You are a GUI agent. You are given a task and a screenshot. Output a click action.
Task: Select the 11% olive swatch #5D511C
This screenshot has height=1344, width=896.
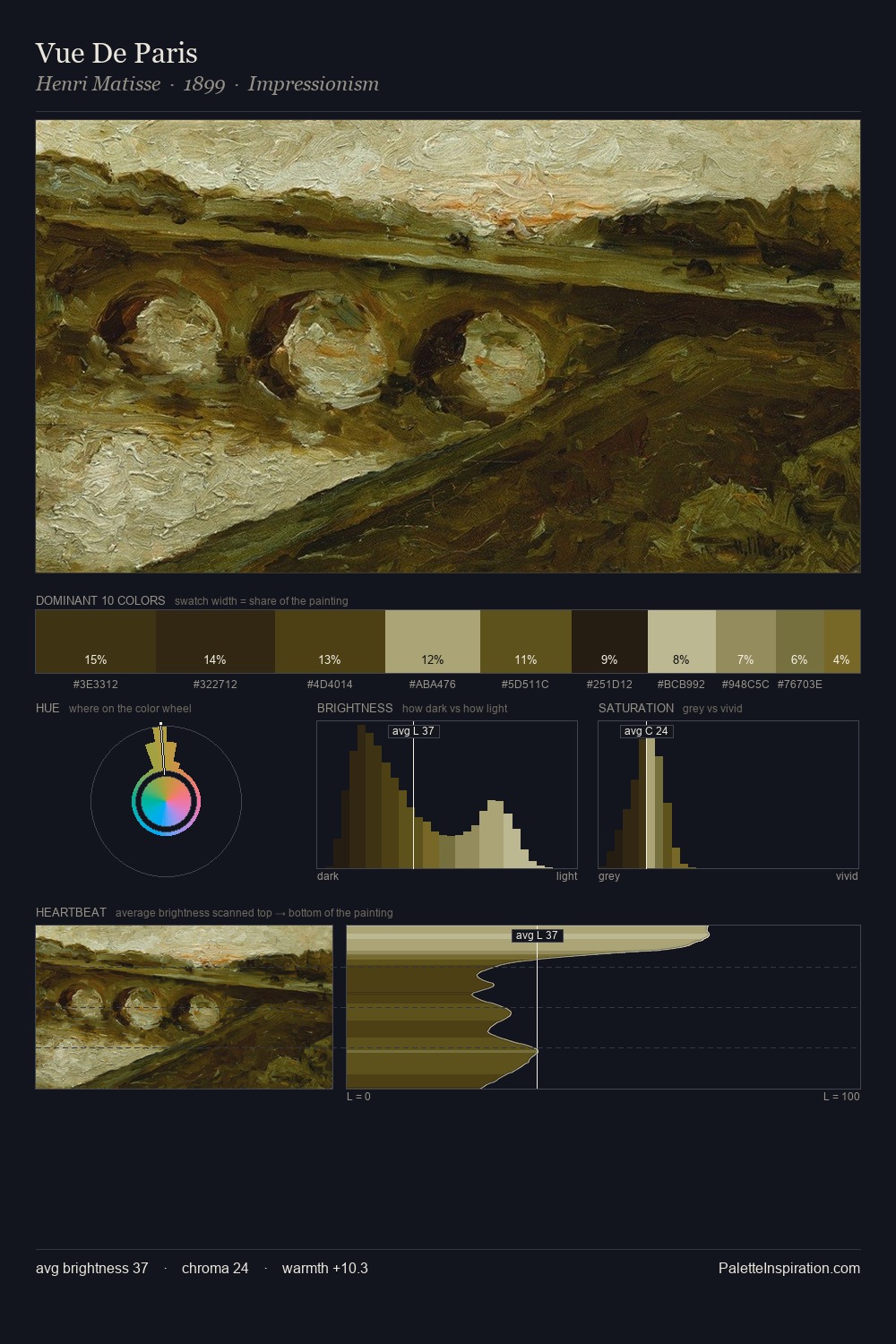526,642
